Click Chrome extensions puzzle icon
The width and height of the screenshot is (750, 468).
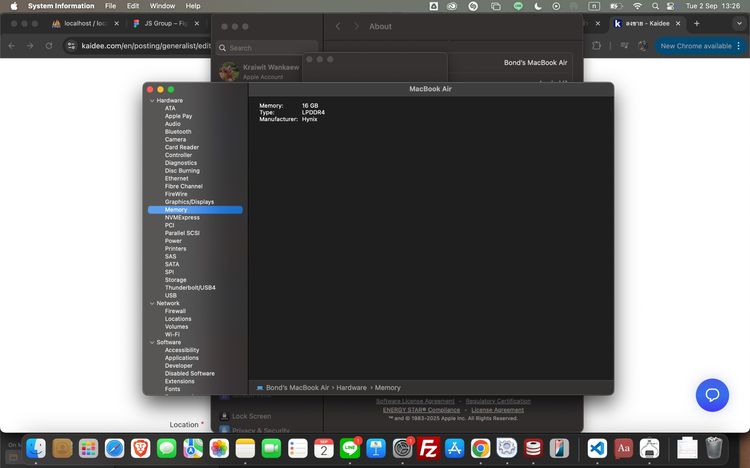pos(596,46)
